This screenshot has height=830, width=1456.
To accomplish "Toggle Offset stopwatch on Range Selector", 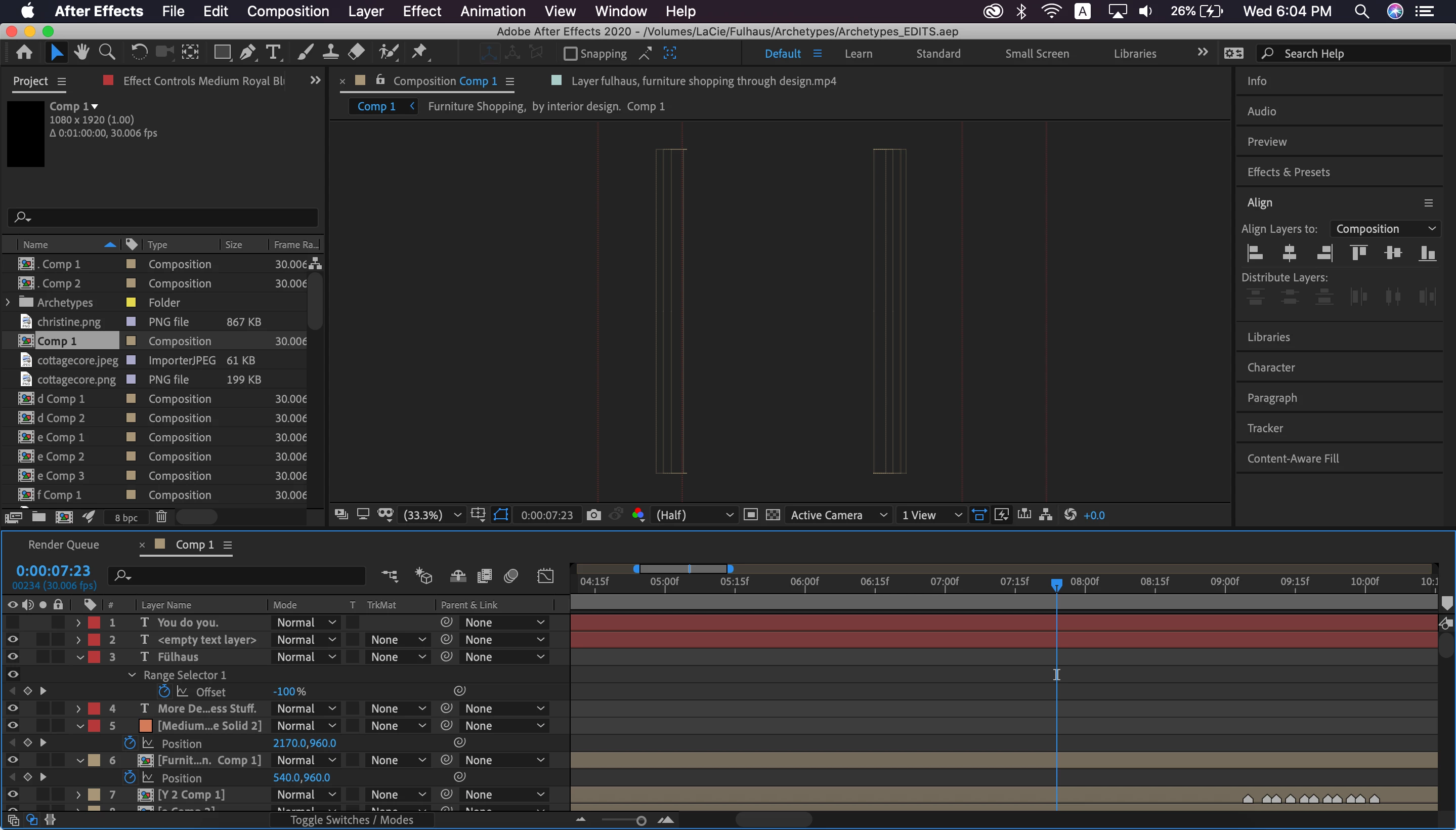I will click(164, 691).
